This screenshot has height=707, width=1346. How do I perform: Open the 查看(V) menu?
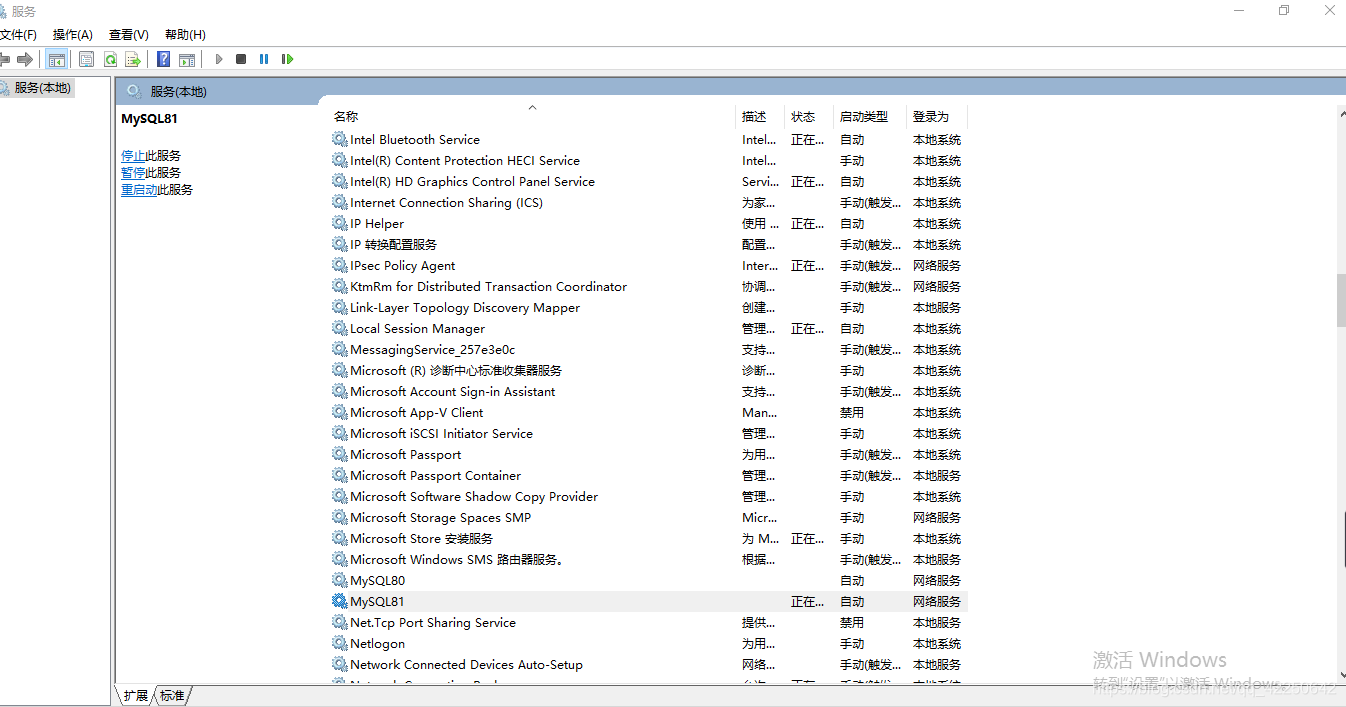[127, 33]
